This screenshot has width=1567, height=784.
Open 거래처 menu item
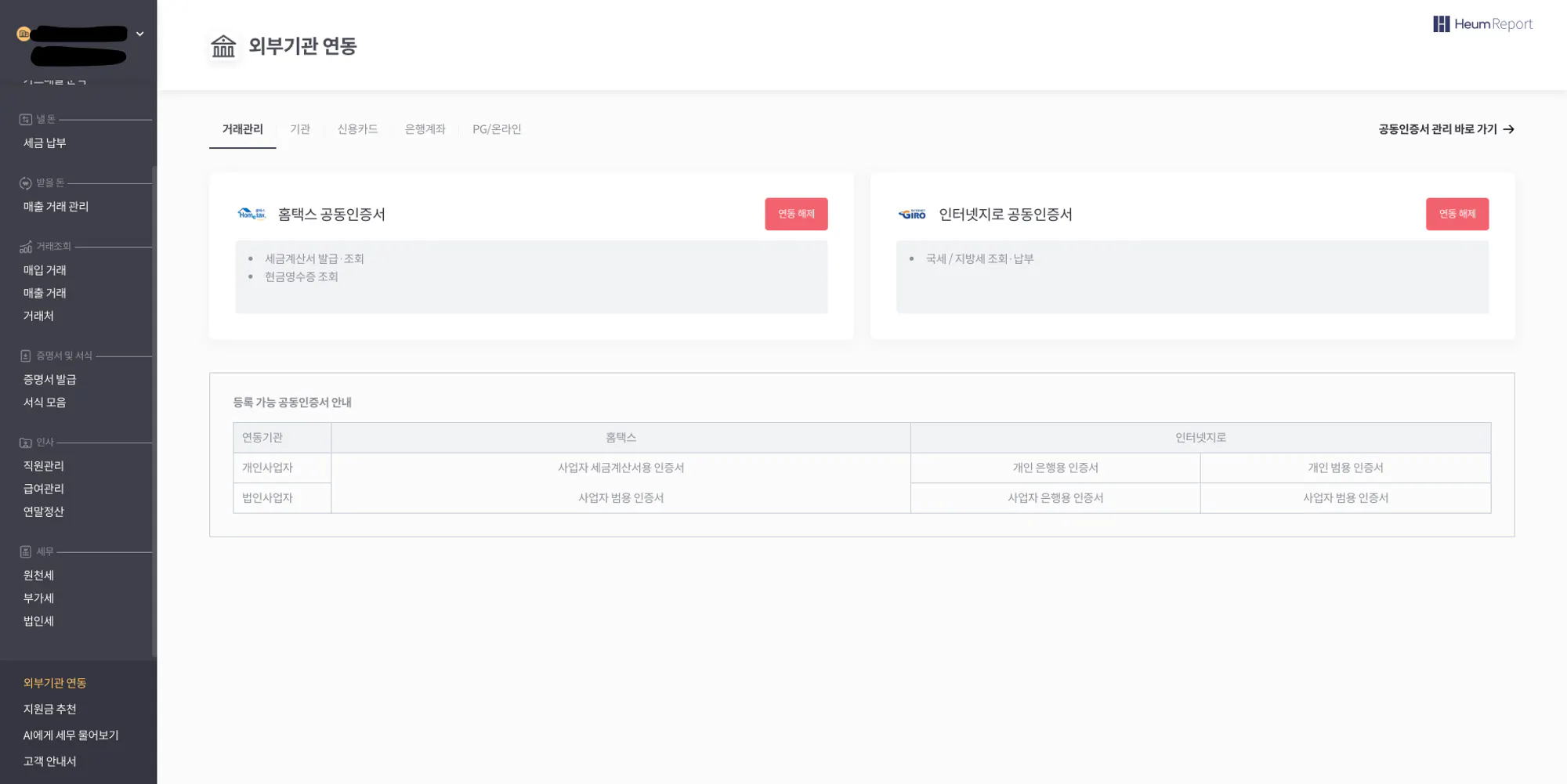coord(38,316)
